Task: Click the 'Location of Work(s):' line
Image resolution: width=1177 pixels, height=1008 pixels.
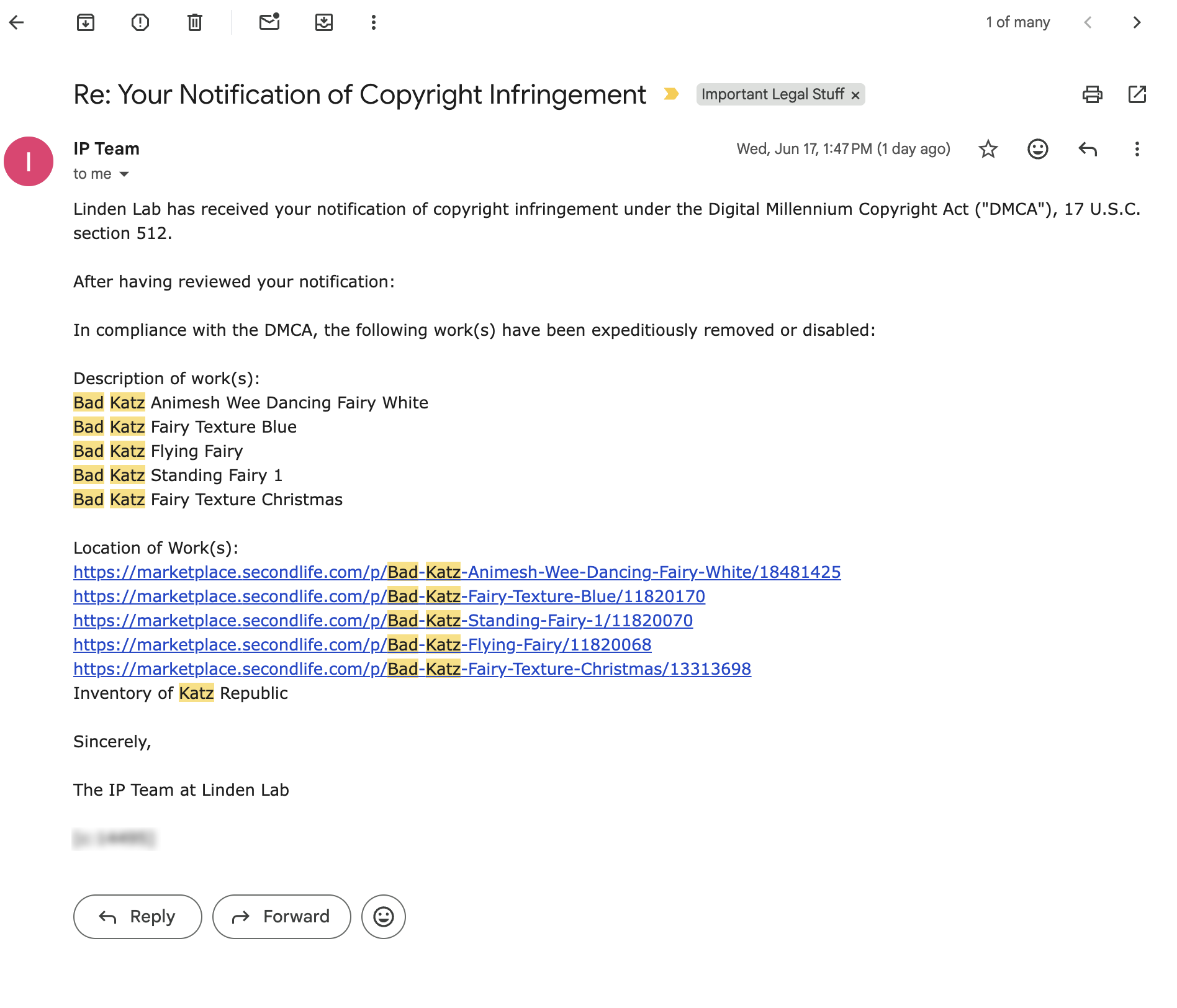Action: (x=156, y=548)
